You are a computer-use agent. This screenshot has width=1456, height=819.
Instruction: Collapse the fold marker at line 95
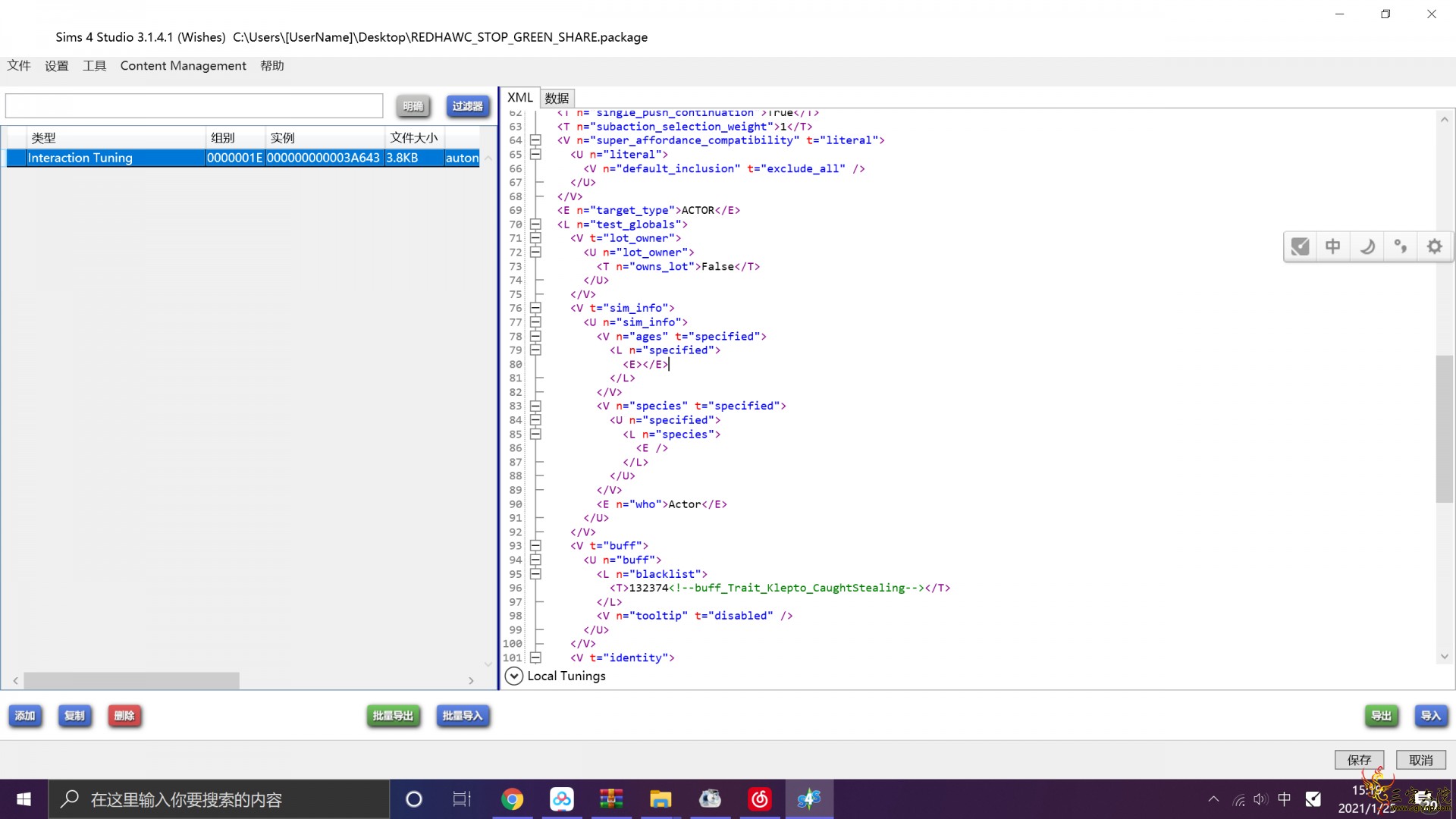[535, 574]
